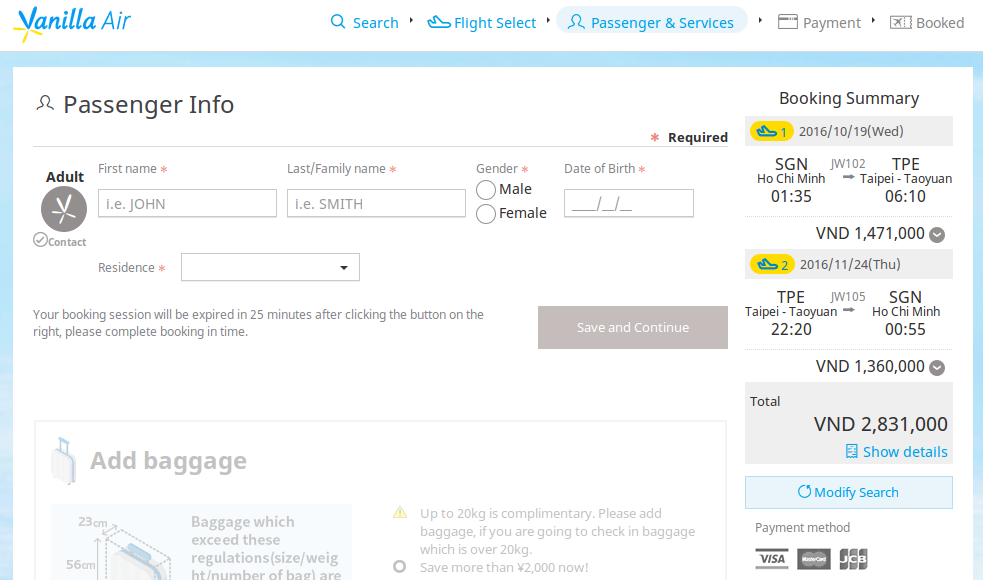The height and width of the screenshot is (580, 983).
Task: Click the Adult passenger avatar icon
Action: (64, 209)
